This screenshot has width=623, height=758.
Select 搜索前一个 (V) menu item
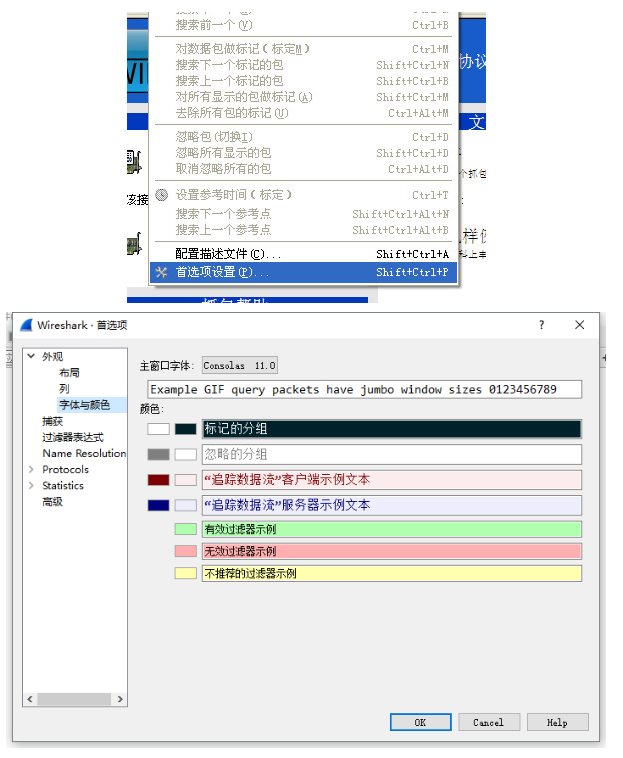pos(304,25)
